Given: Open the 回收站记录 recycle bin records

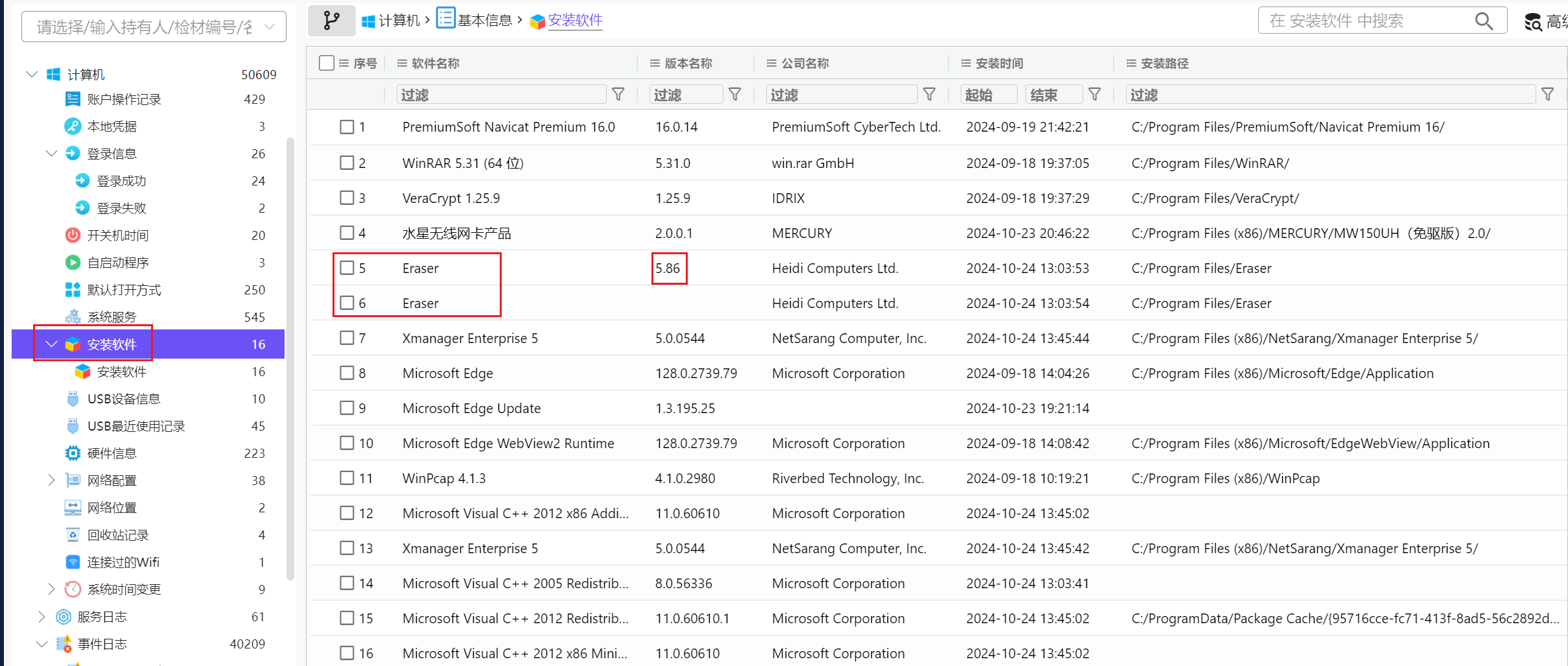Looking at the screenshot, I should (118, 535).
